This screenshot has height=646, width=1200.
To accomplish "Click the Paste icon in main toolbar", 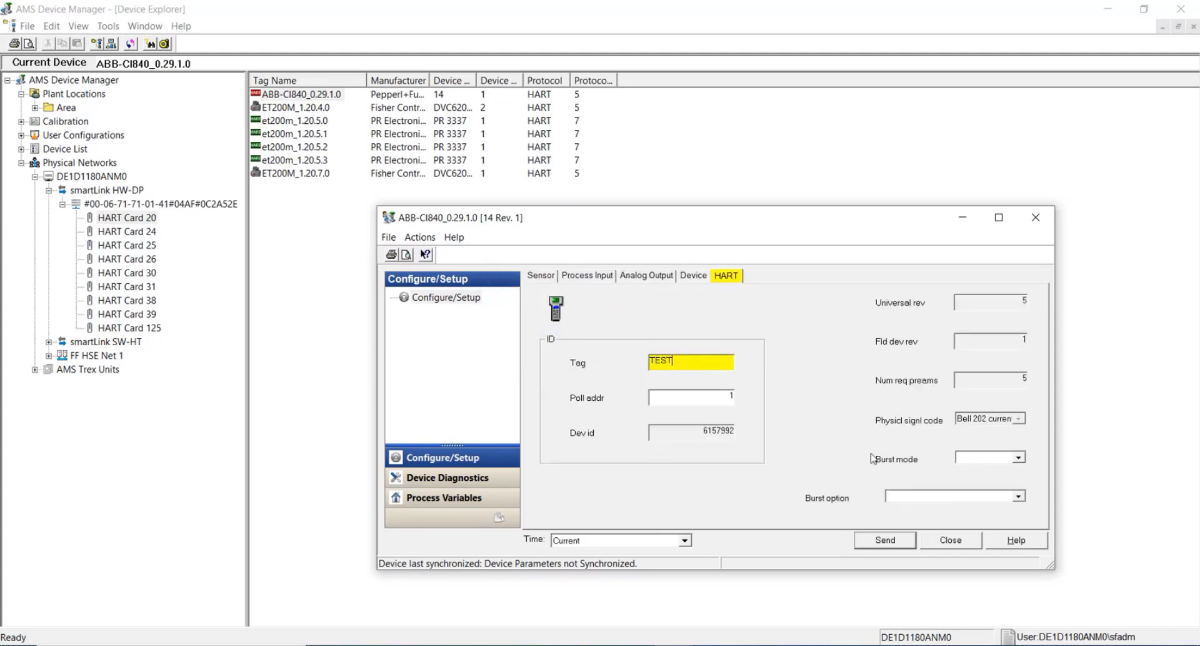I will click(x=75, y=44).
